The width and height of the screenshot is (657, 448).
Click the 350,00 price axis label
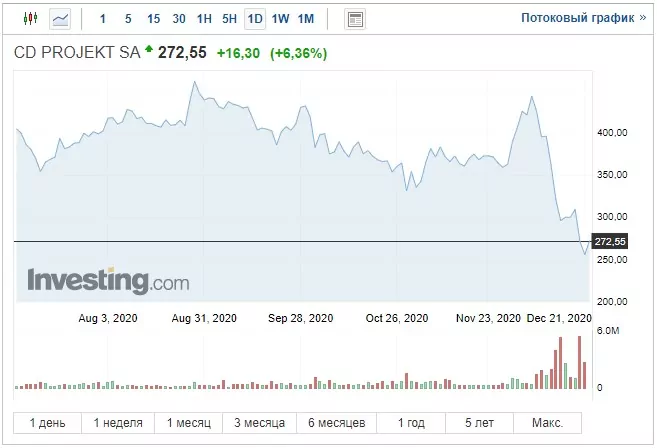pos(612,175)
